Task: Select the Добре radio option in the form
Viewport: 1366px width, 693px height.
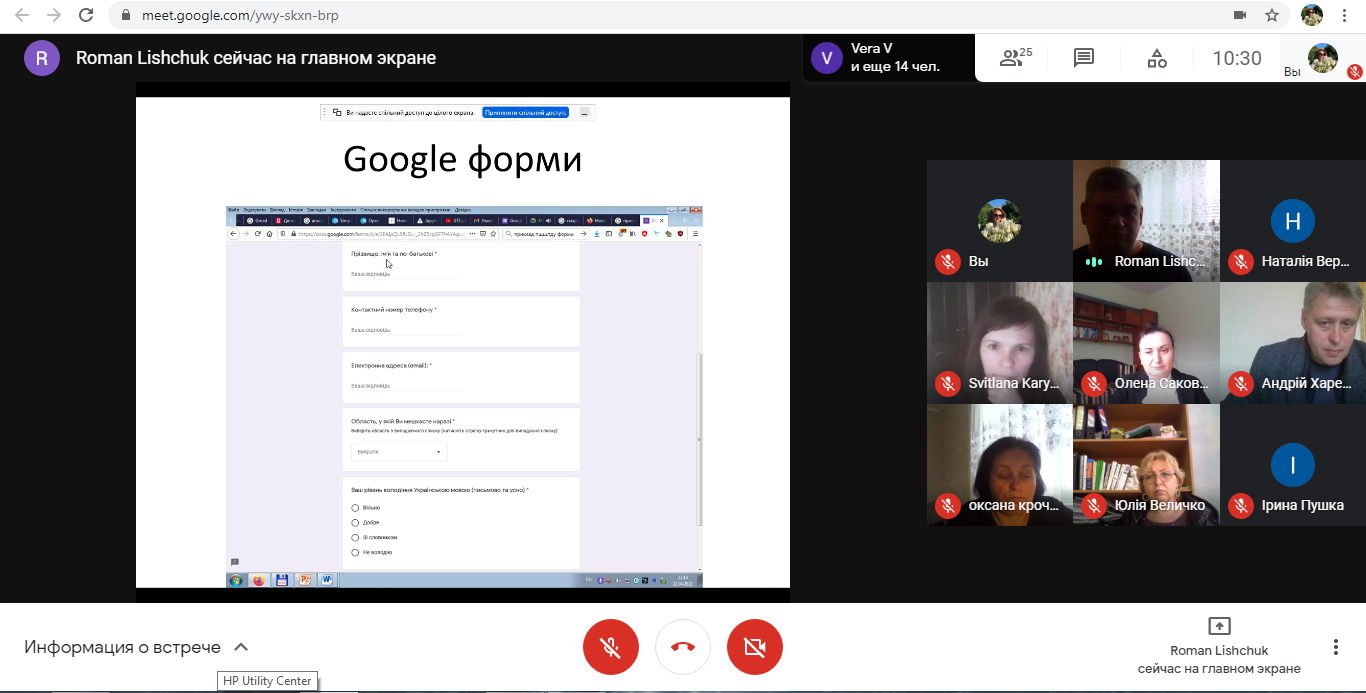Action: pos(355,522)
